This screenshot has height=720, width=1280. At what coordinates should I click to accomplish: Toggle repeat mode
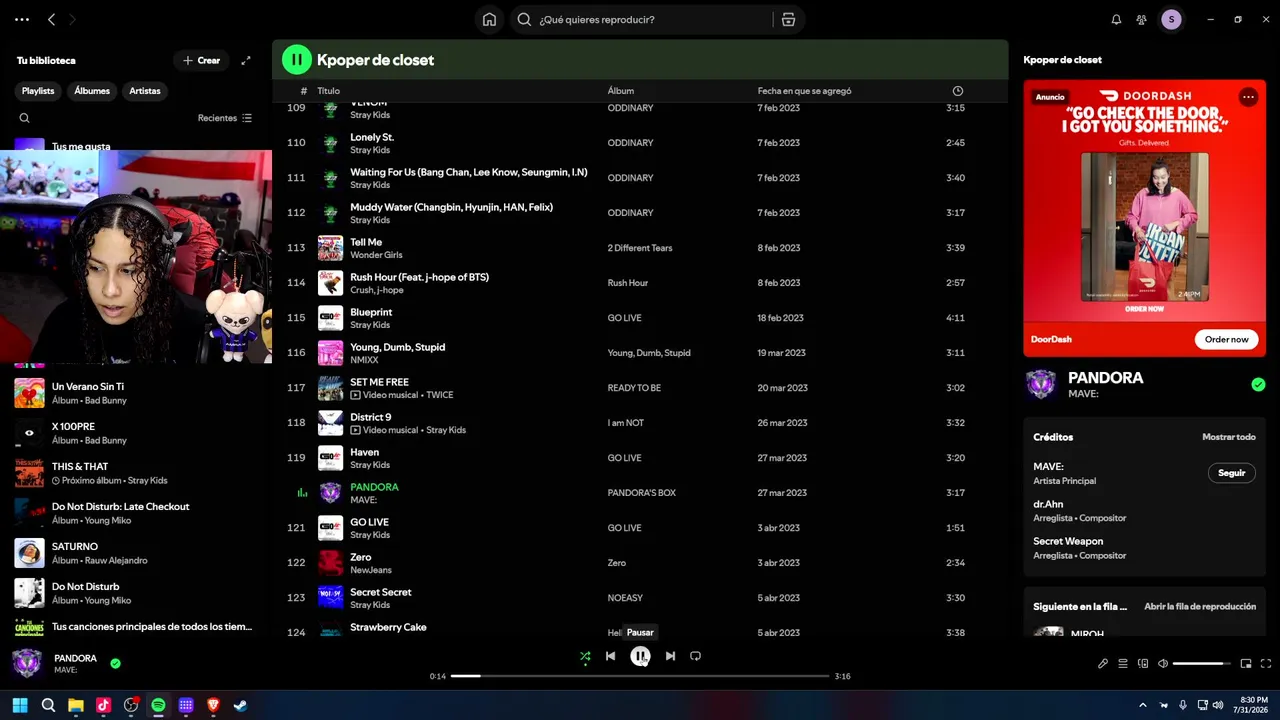[x=695, y=656]
